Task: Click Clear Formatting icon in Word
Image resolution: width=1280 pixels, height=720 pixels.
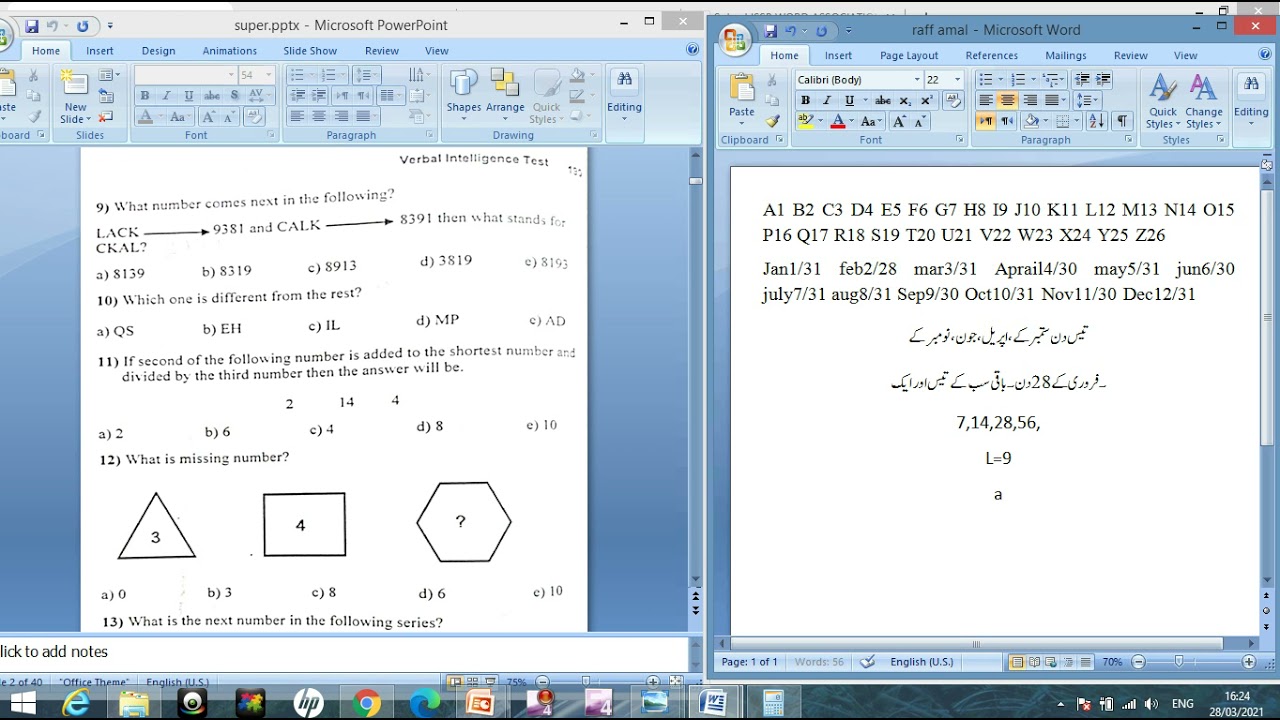Action: (x=954, y=100)
